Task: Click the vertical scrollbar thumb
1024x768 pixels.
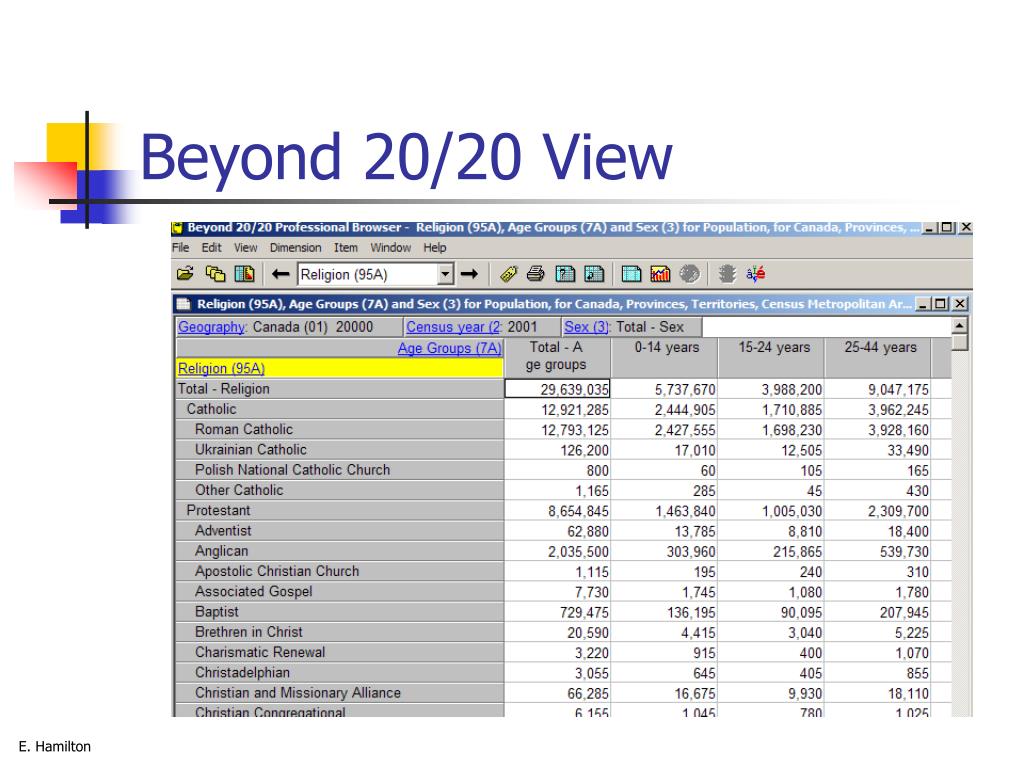Action: click(x=959, y=342)
